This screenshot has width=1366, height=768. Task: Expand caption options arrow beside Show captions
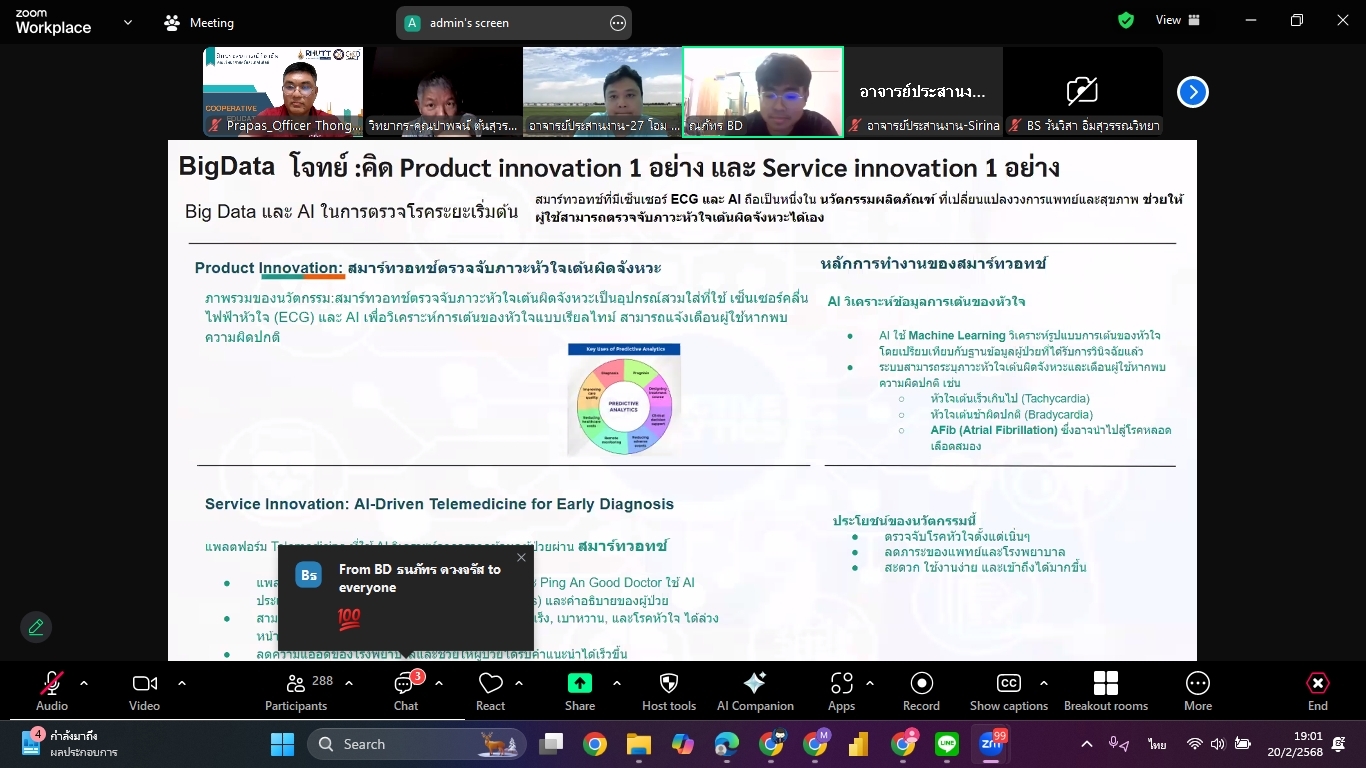click(x=1044, y=684)
